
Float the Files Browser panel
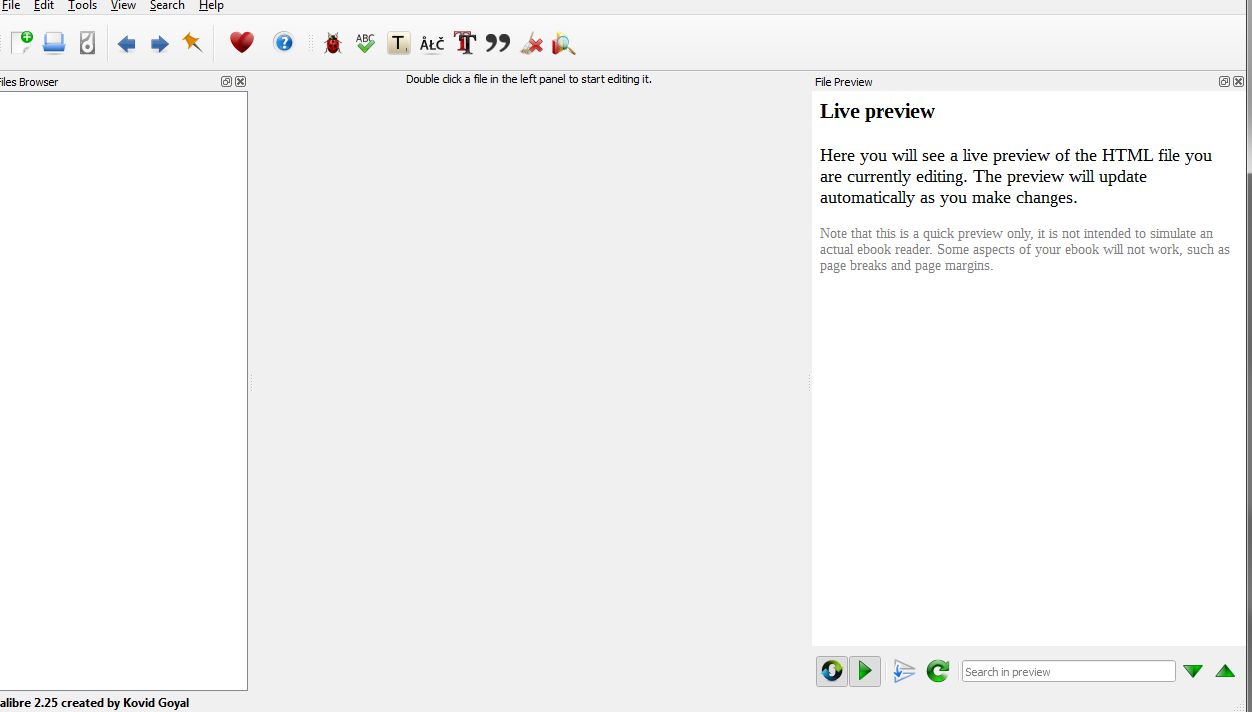(x=227, y=82)
